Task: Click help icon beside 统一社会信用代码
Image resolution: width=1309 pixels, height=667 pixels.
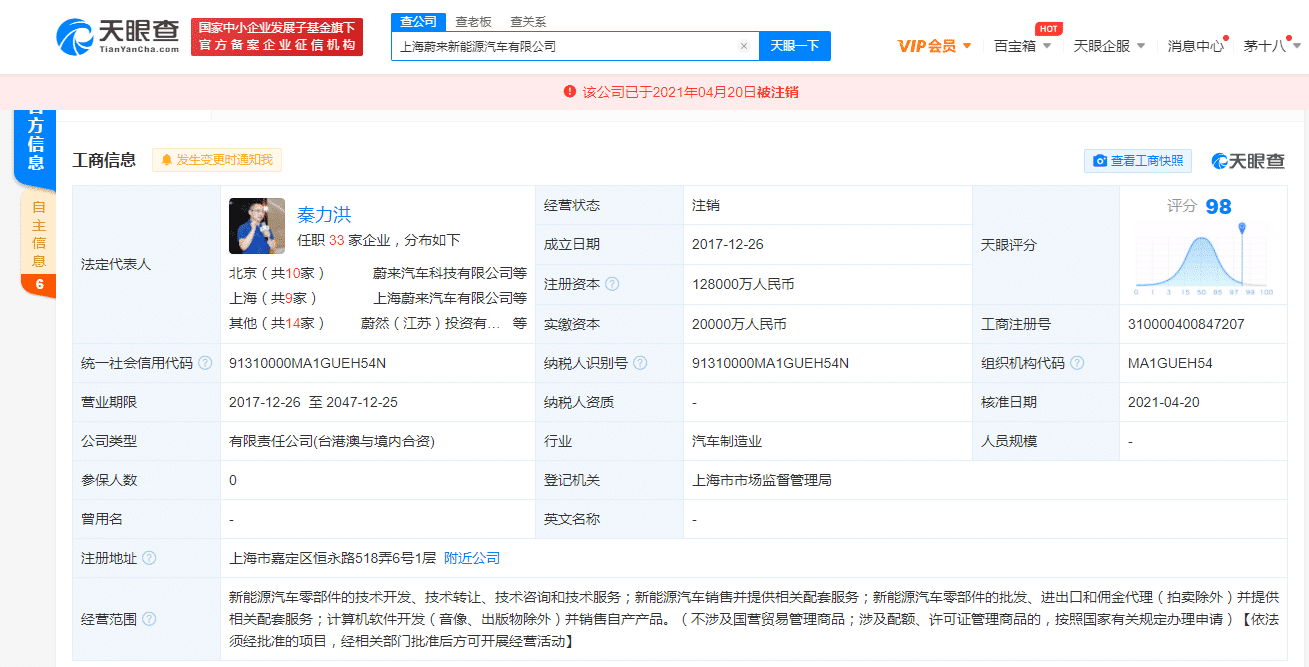Action: [x=205, y=363]
